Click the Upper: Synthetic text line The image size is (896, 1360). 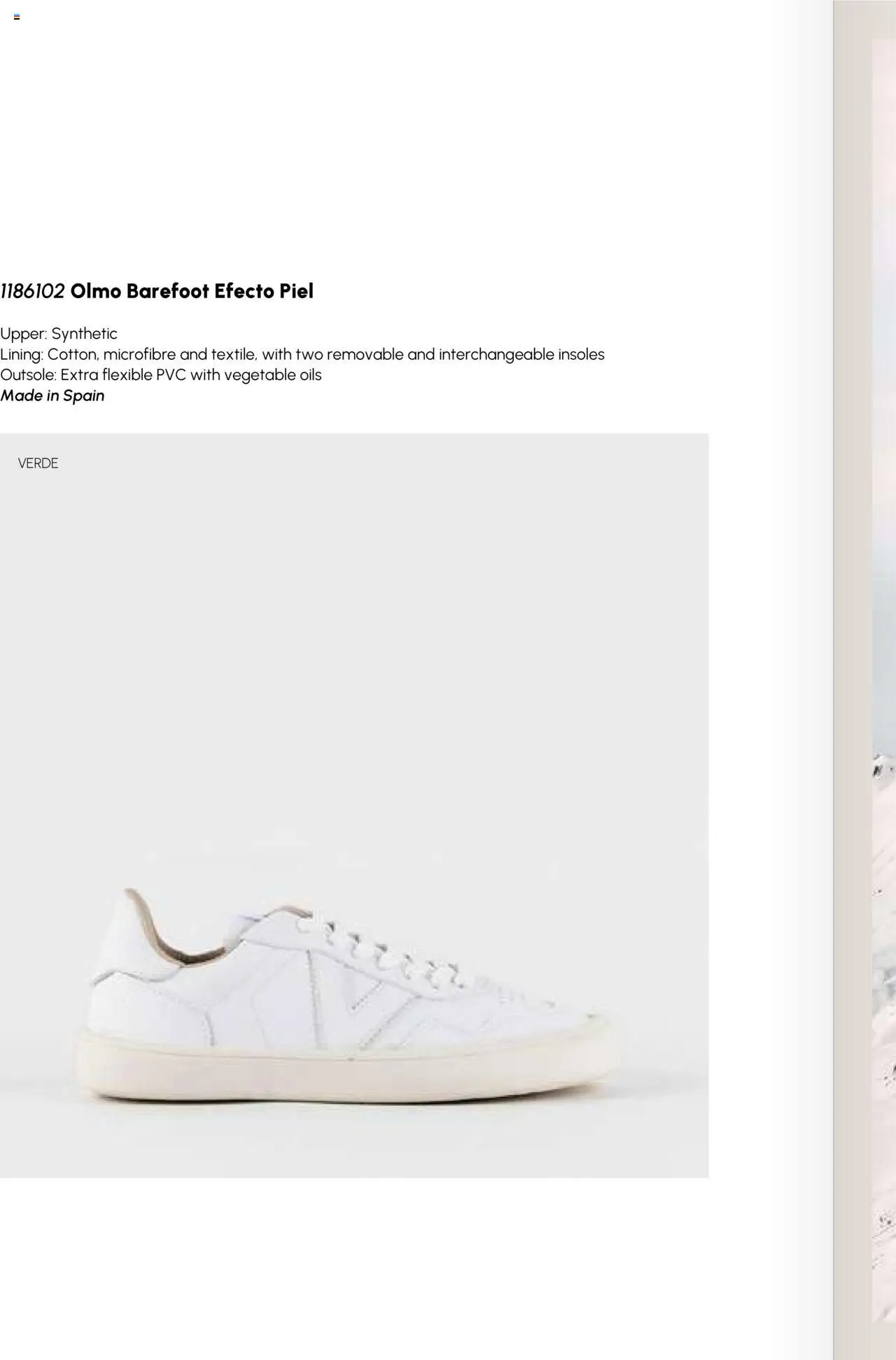point(59,333)
